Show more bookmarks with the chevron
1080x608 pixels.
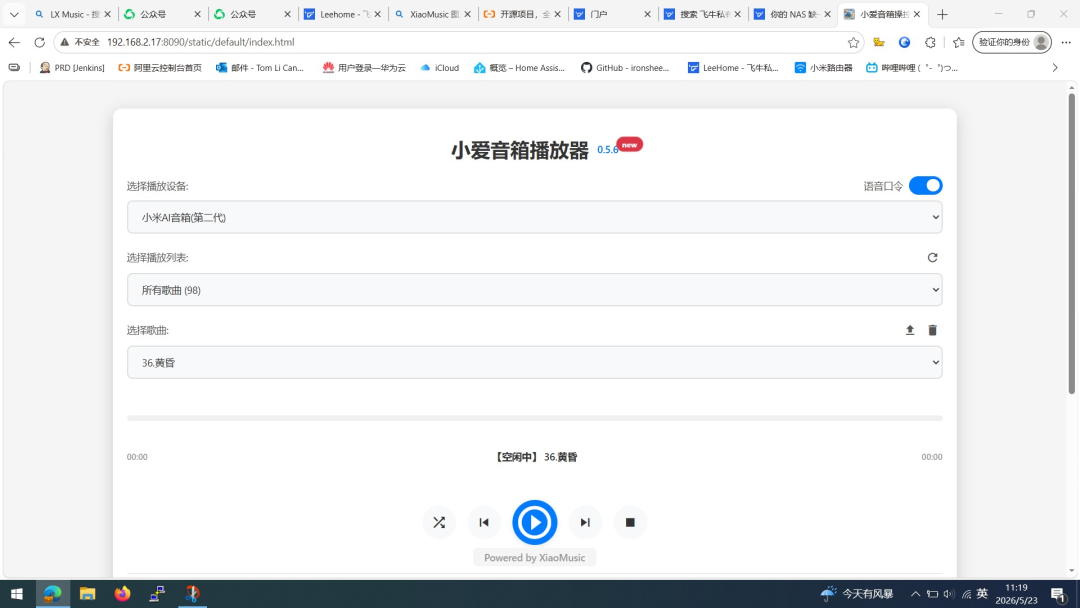(1055, 67)
